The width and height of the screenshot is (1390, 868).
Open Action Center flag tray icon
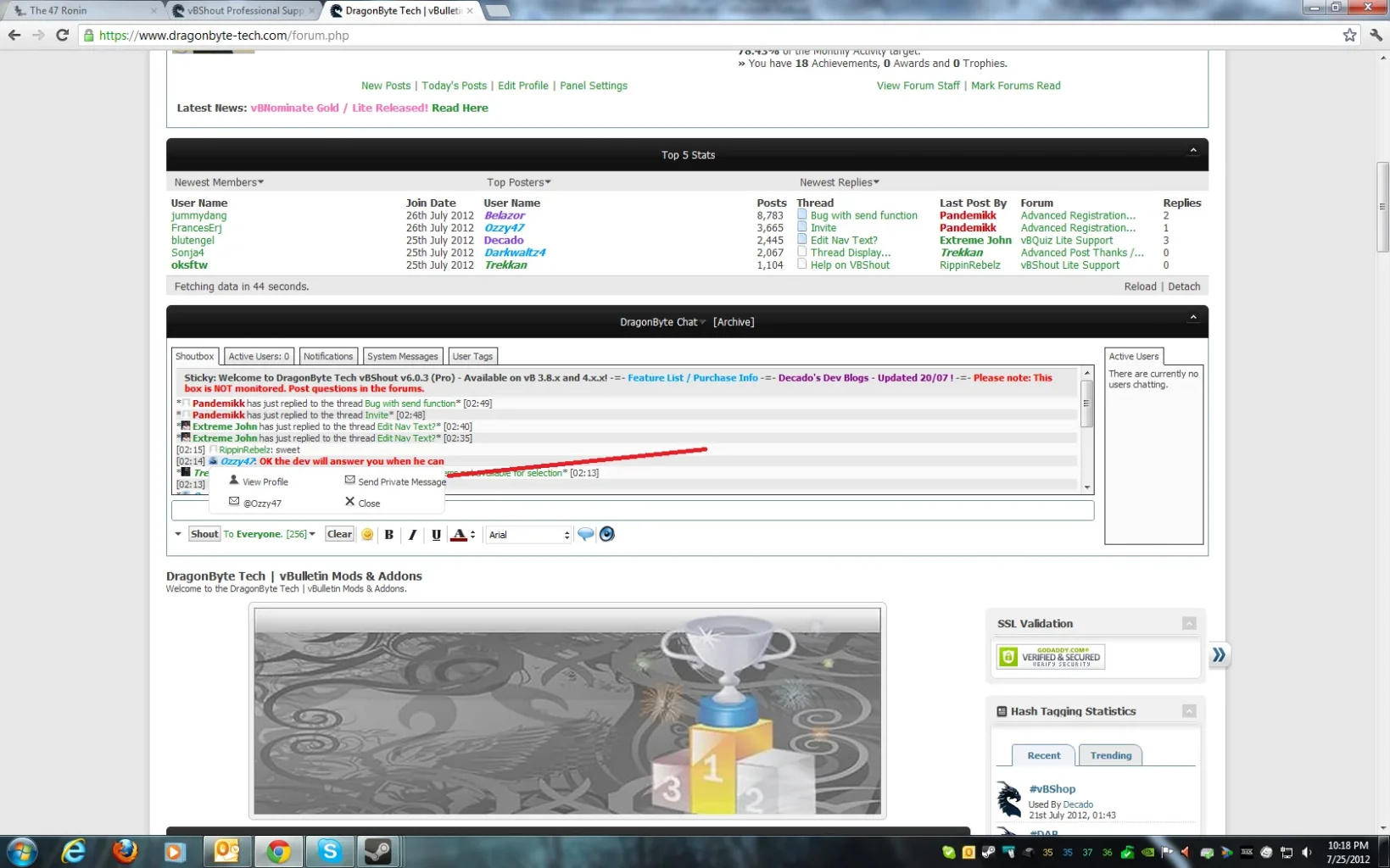point(1168,853)
